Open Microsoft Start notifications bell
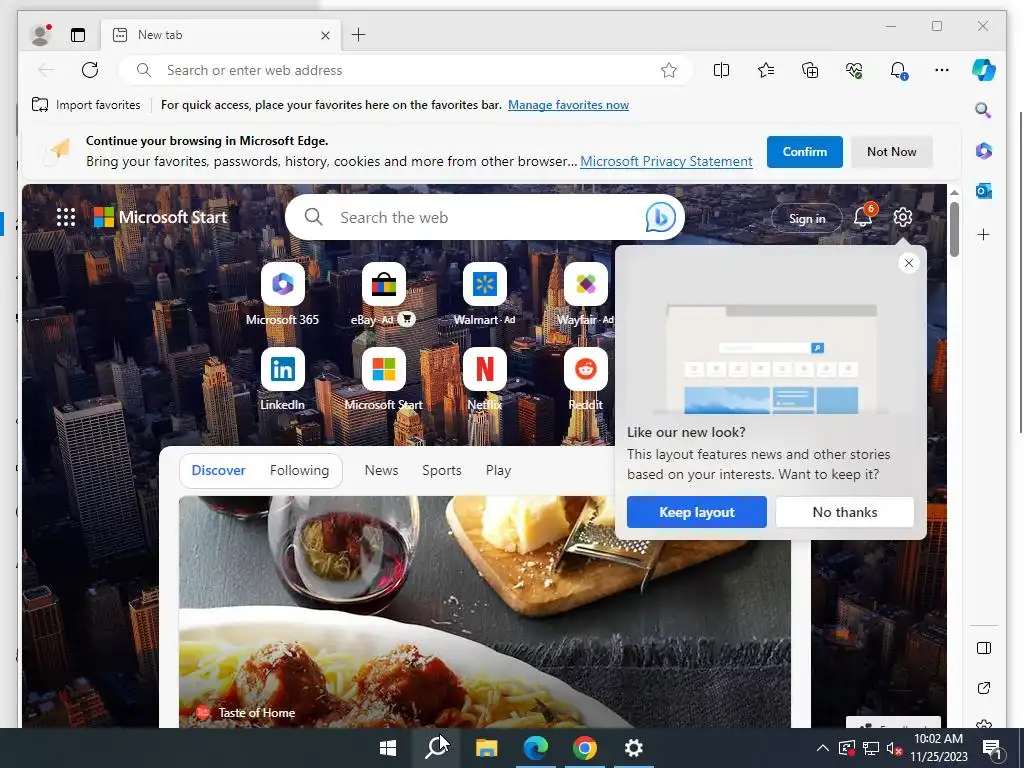This screenshot has height=768, width=1024. 863,217
